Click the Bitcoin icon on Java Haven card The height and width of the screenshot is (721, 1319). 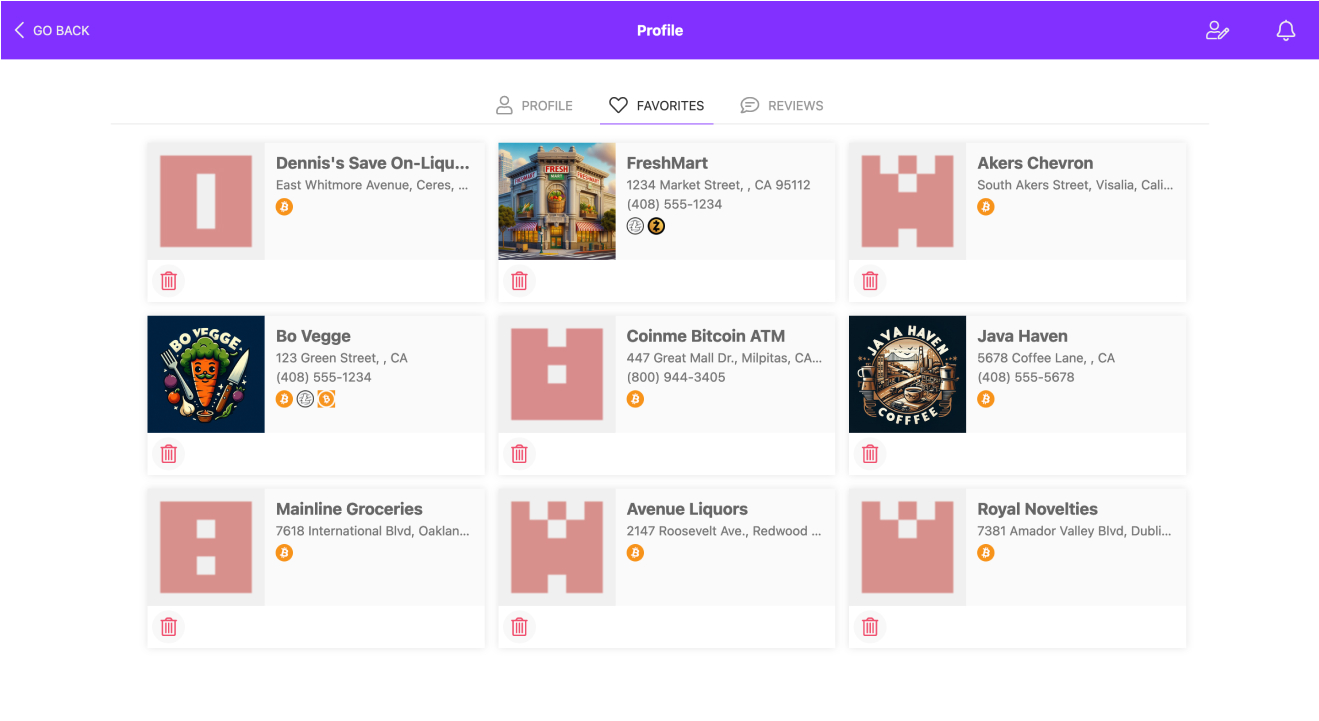pyautogui.click(x=986, y=399)
